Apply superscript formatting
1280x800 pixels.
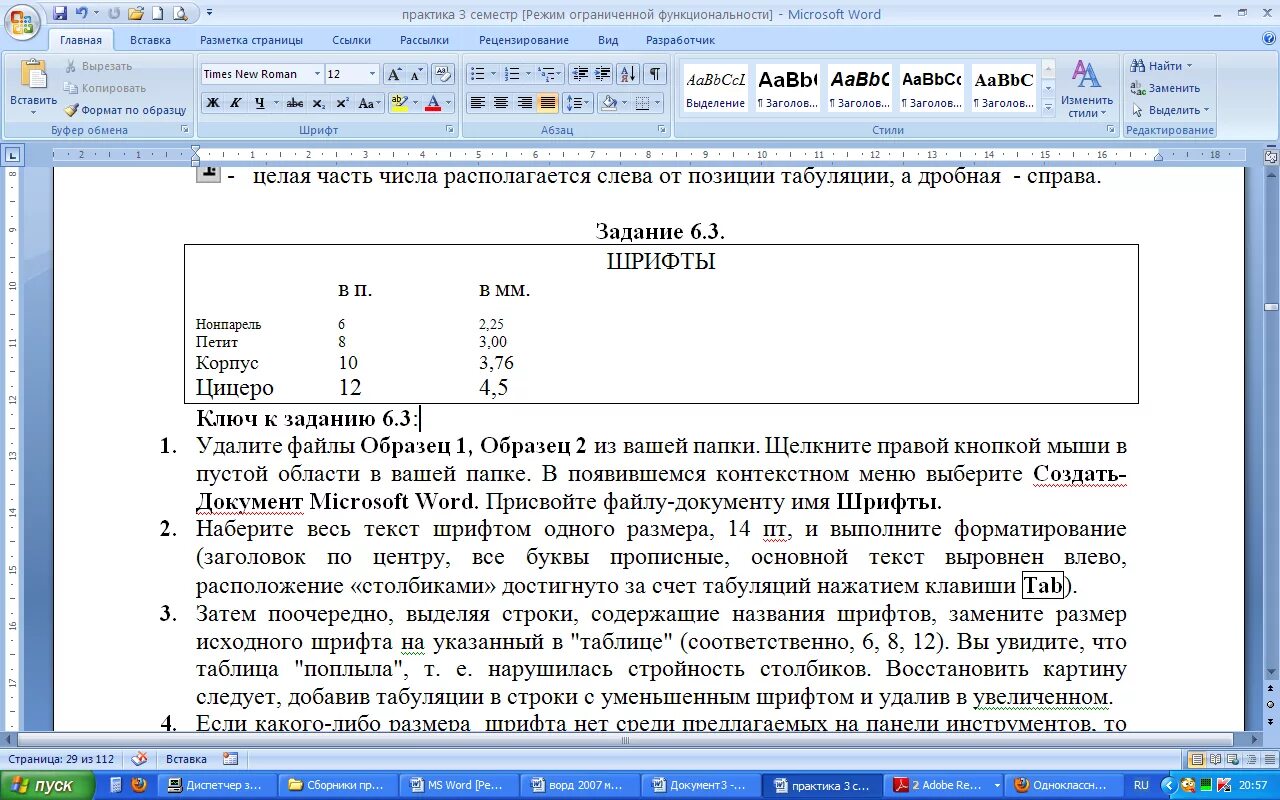pos(342,103)
